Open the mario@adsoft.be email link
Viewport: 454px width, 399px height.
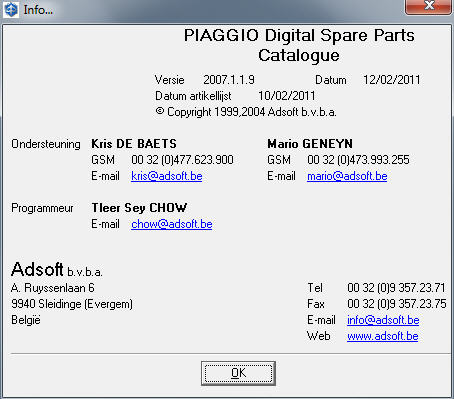tap(347, 176)
